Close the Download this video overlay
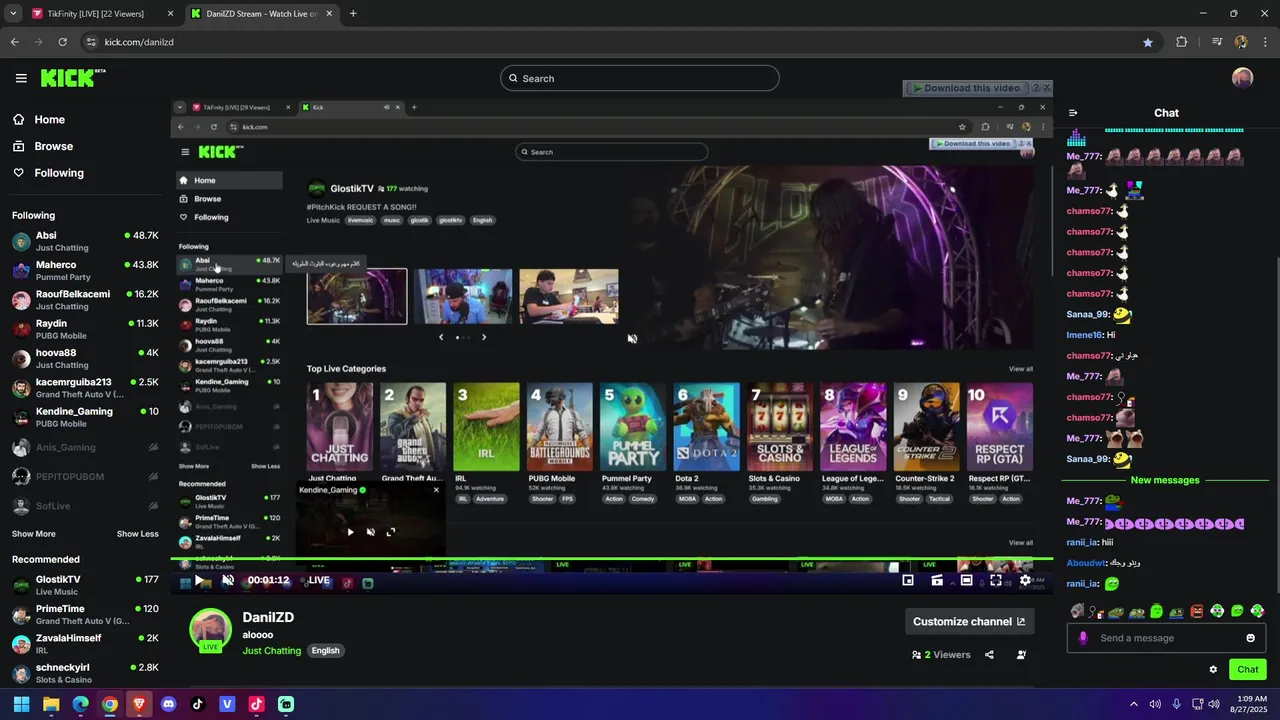The image size is (1280, 720). (1047, 88)
